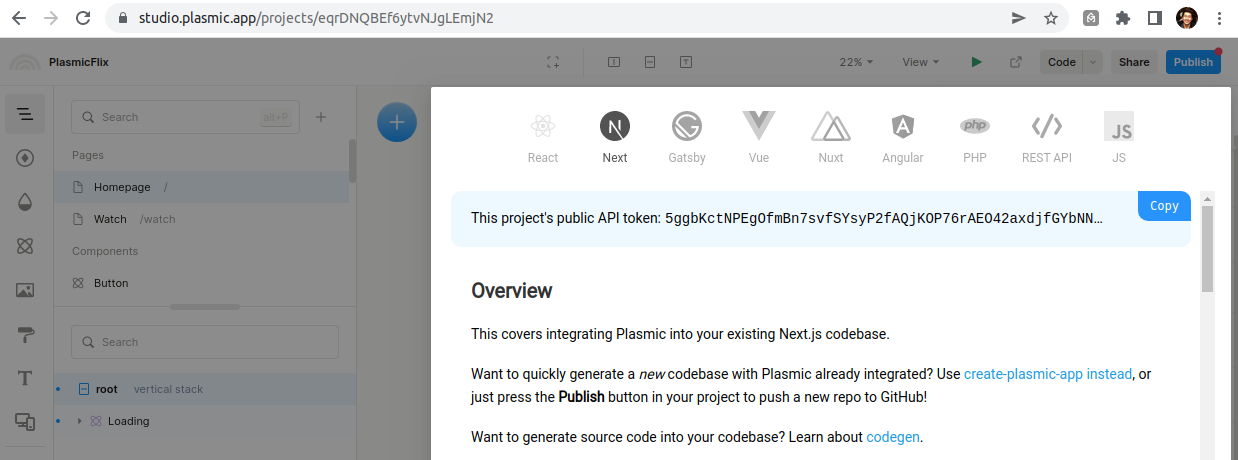Click the insert text block icon
The image size is (1238, 460).
tap(686, 62)
